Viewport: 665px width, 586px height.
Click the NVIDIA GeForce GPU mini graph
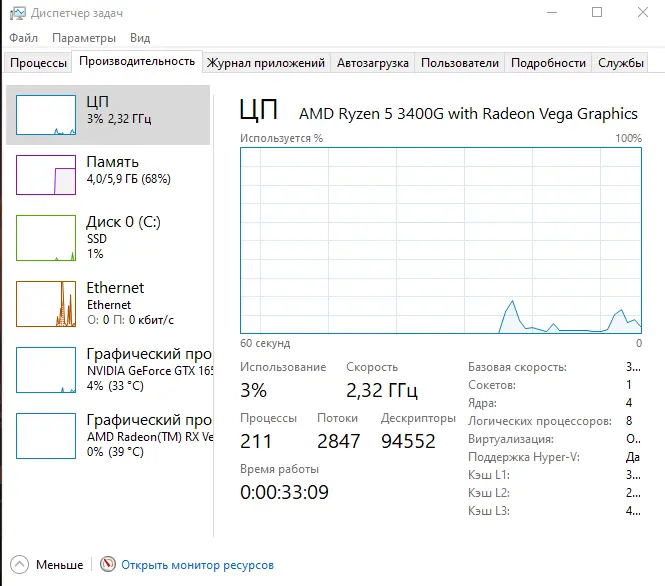[x=46, y=370]
